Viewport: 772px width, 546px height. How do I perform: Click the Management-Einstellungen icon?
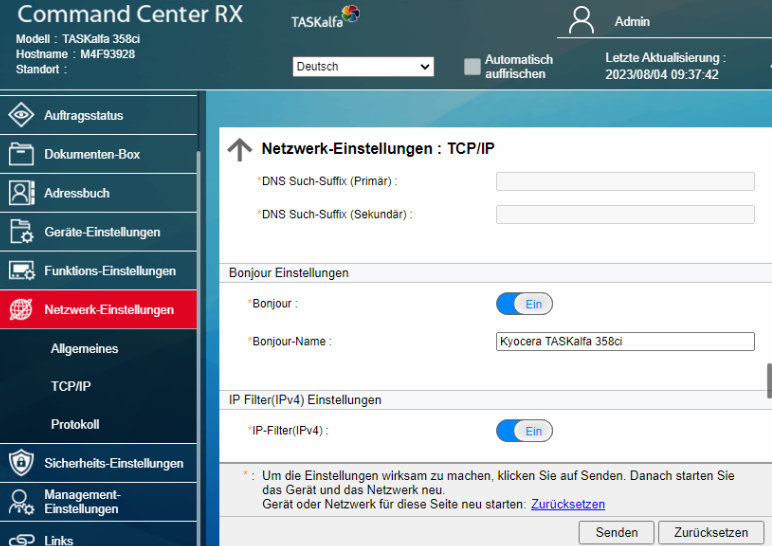[21, 502]
